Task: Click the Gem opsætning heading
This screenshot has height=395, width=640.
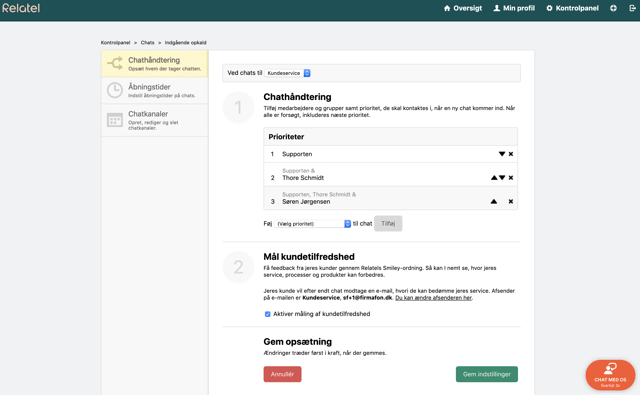Action: 298,342
